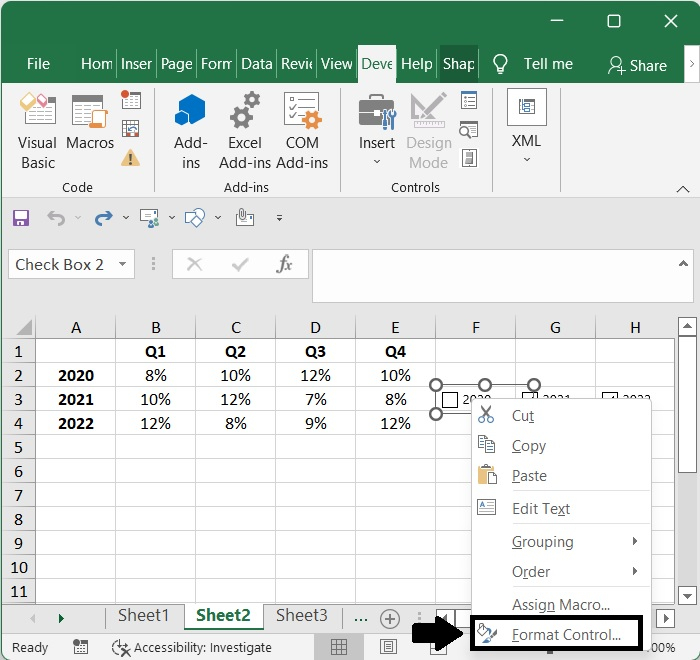
Task: Expand the XML group dropdown
Action: (526, 160)
